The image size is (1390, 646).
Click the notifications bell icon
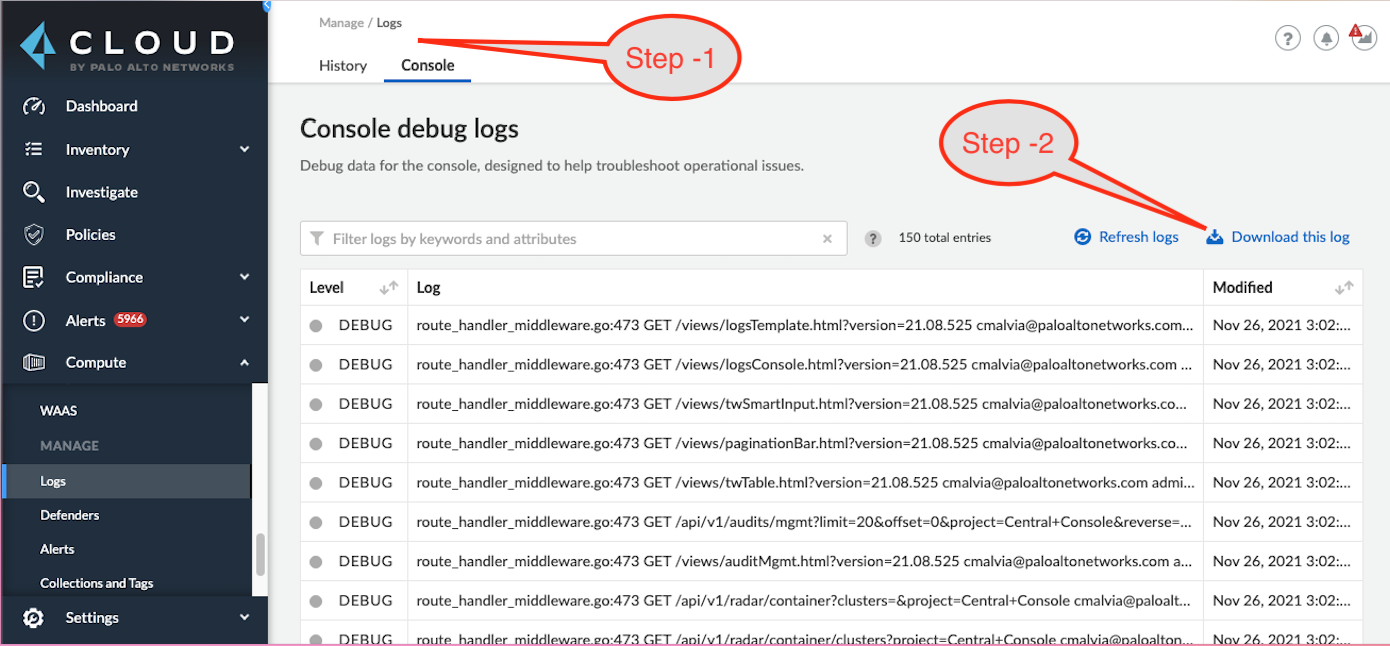tap(1326, 37)
